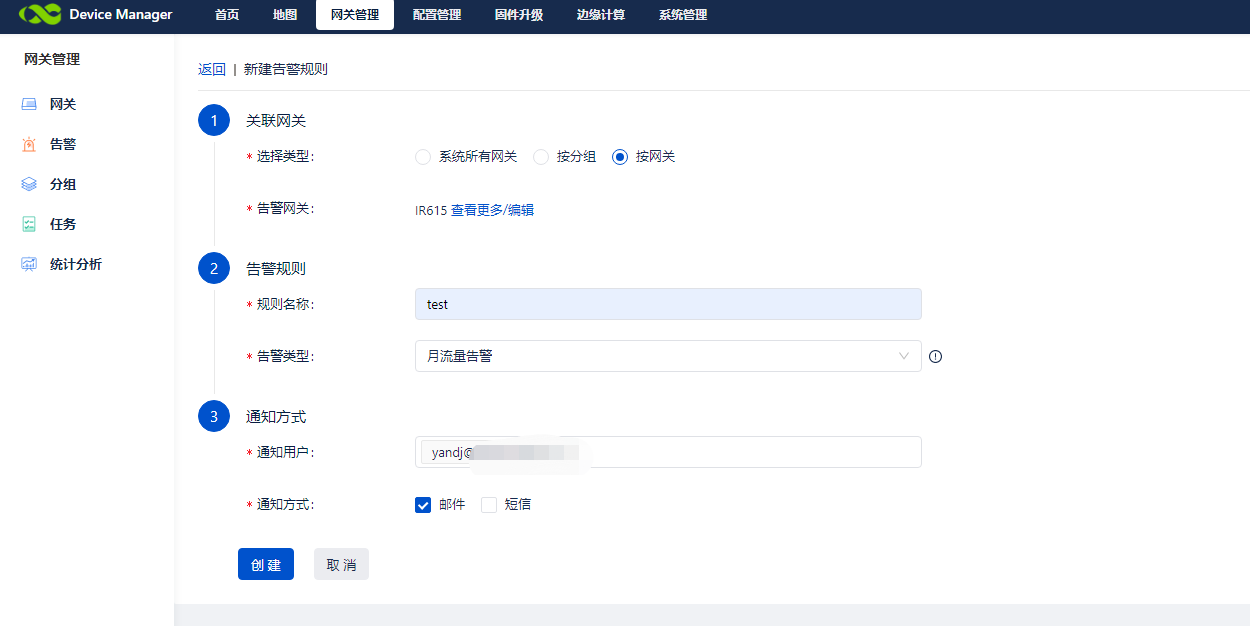Enable the 短信 notification checkbox
The image size is (1250, 626).
click(x=489, y=505)
